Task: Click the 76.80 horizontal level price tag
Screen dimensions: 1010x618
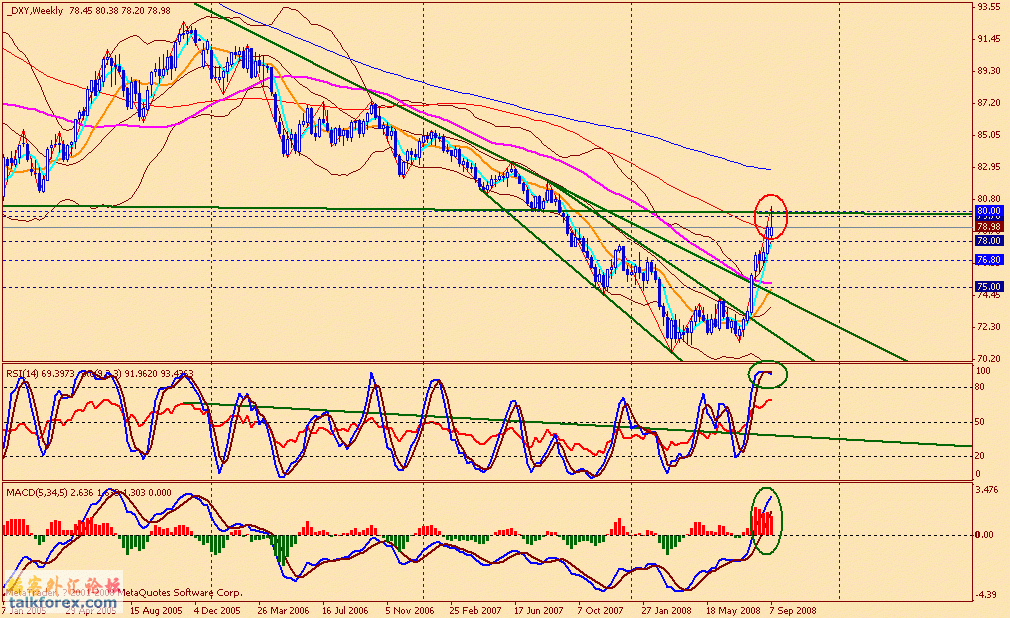Action: click(988, 260)
